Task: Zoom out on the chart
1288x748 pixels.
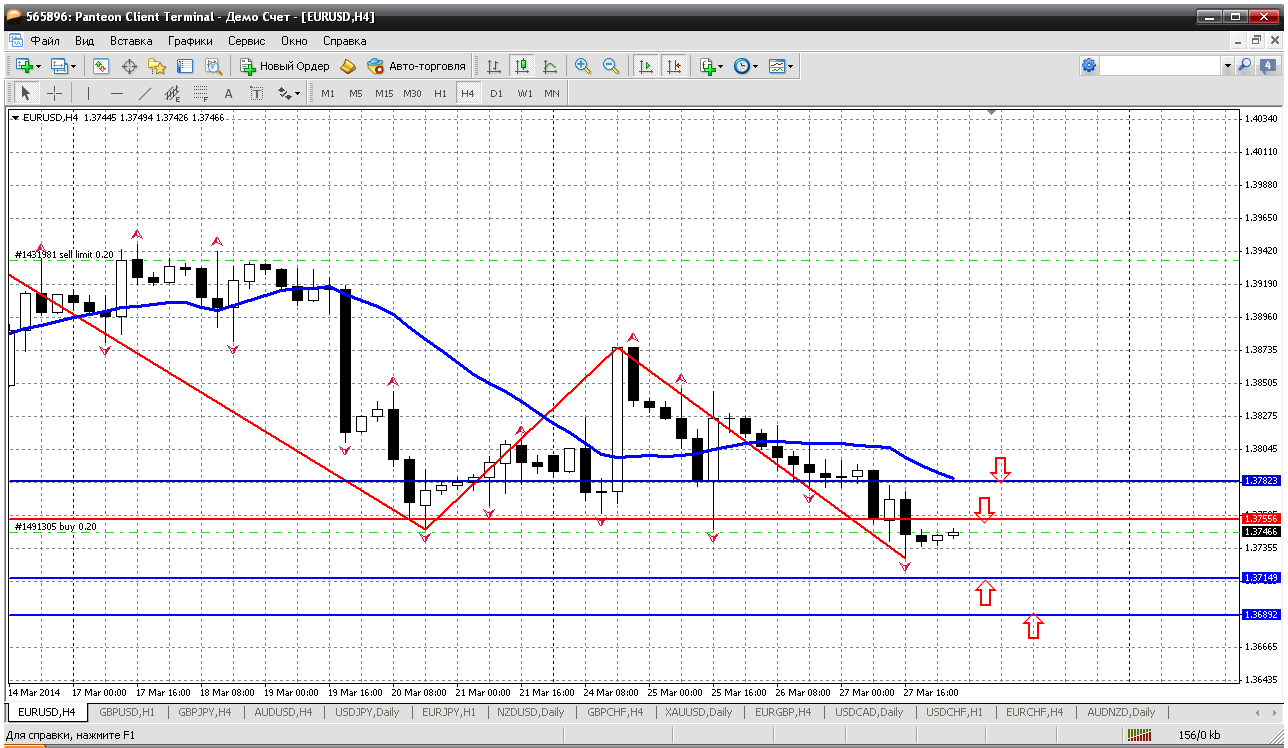Action: [610, 66]
